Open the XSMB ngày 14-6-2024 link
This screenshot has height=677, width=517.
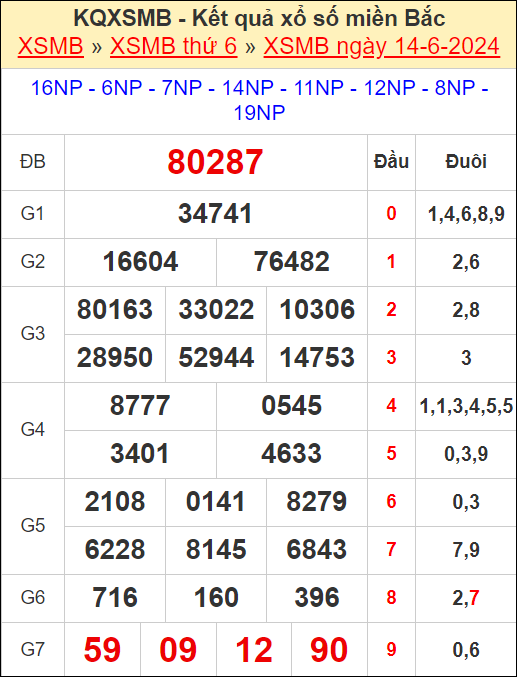(381, 46)
